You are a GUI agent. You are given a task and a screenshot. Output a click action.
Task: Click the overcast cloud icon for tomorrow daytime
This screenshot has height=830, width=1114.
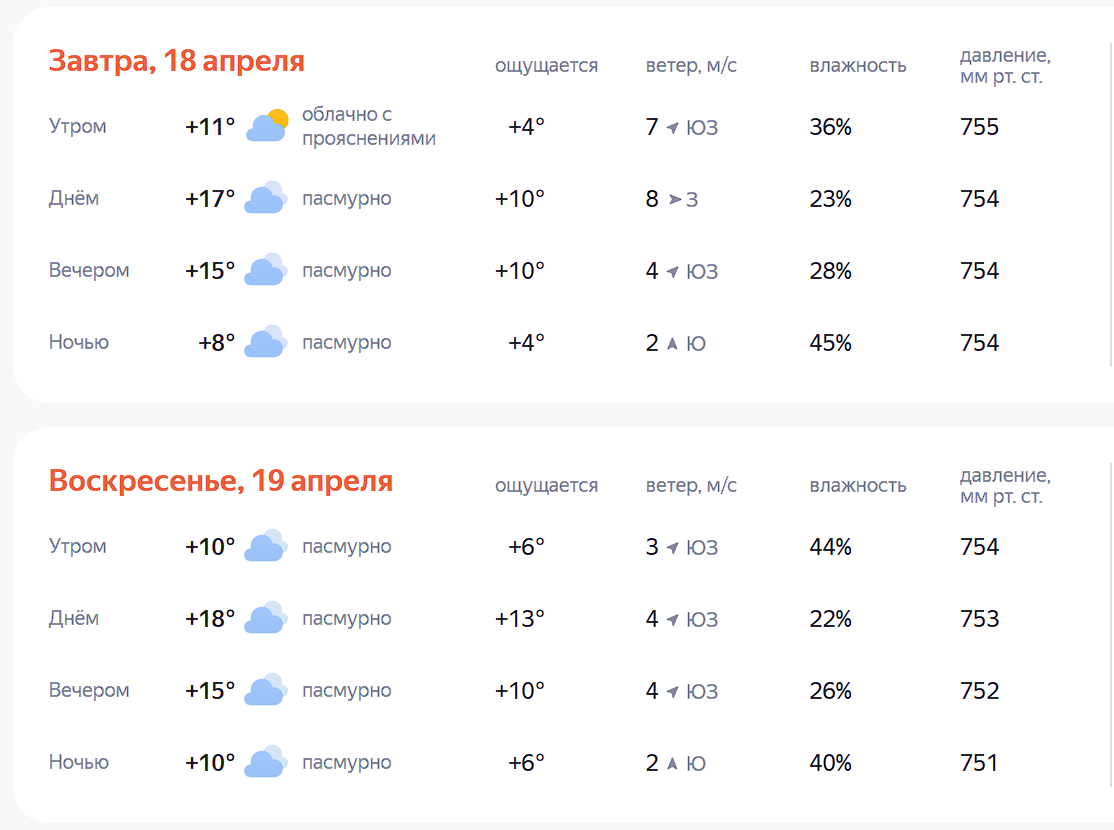[x=267, y=198]
